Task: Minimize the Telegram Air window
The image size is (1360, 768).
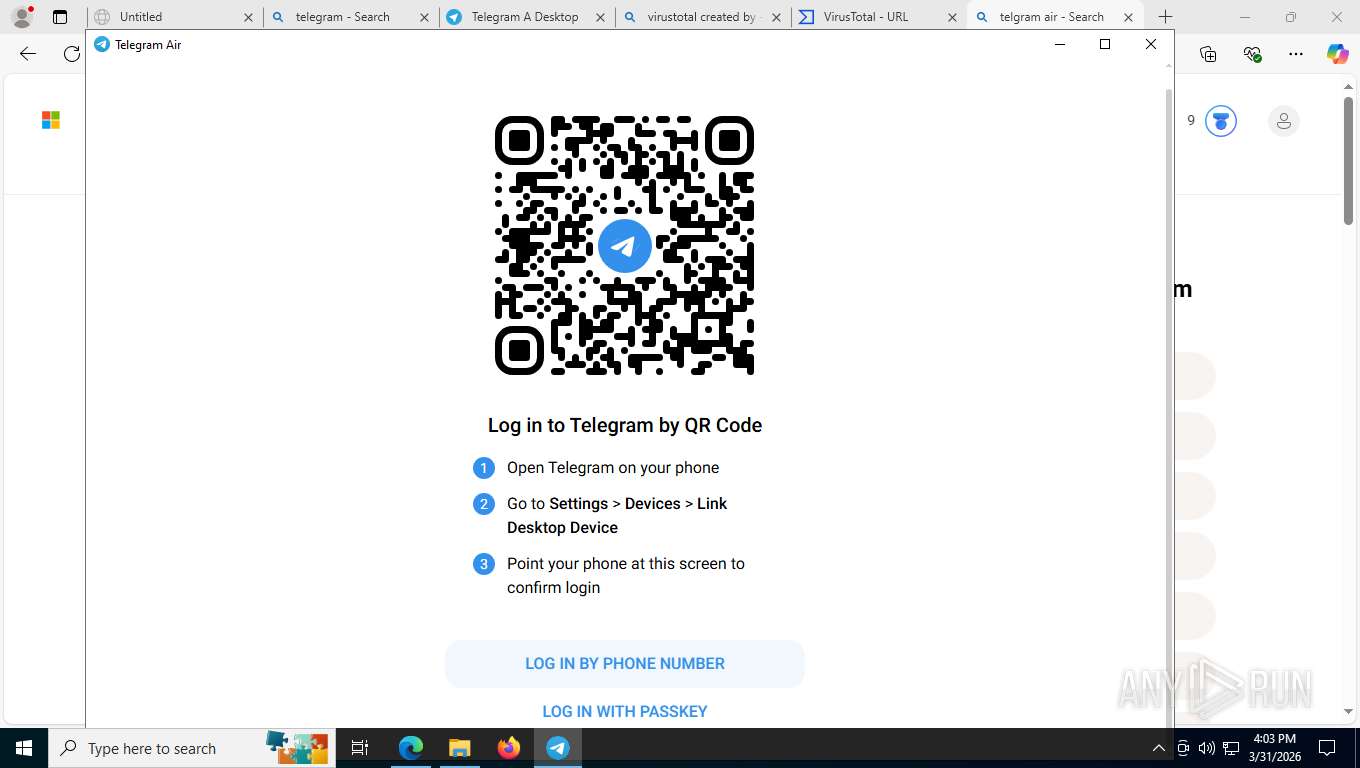Action: (1059, 44)
